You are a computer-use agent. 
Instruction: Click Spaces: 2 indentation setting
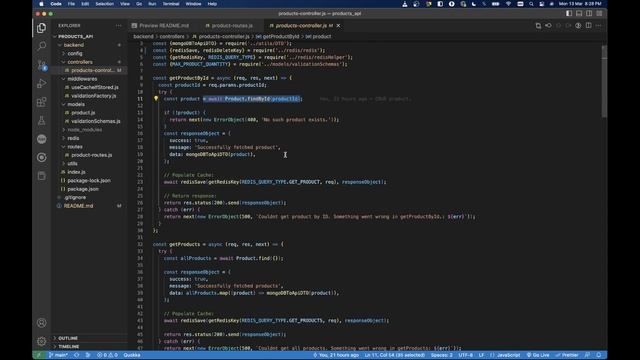coord(442,355)
